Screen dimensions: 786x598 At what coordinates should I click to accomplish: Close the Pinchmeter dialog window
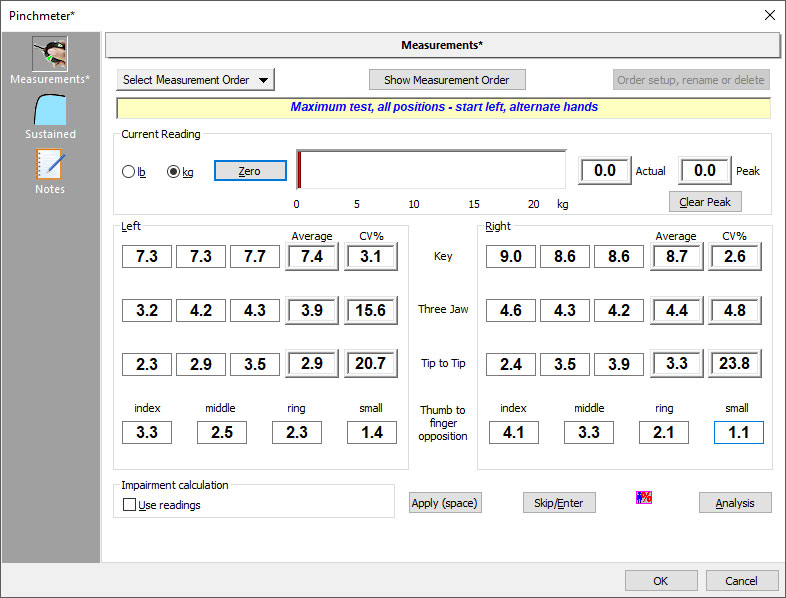pyautogui.click(x=769, y=15)
